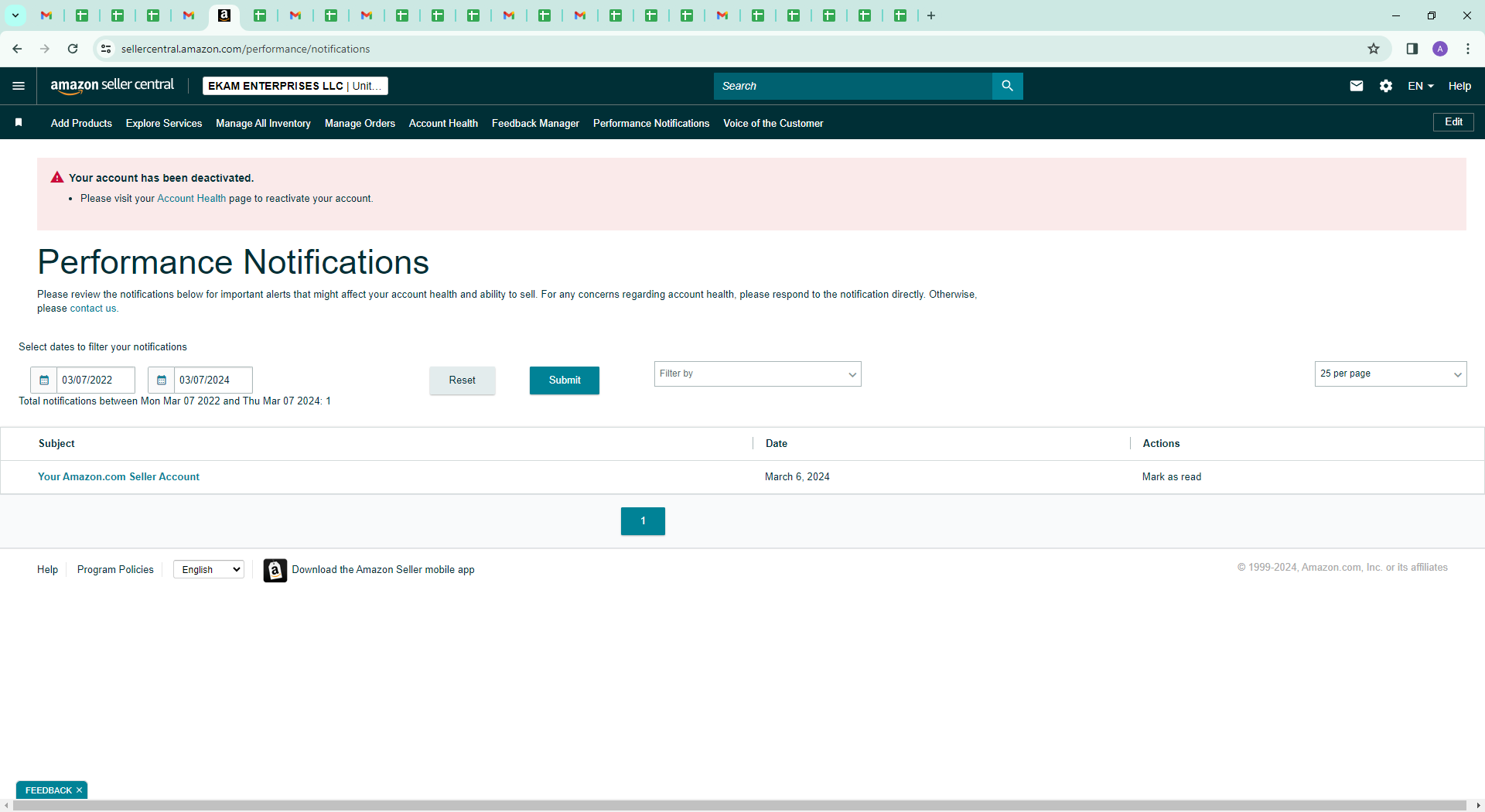This screenshot has width=1485, height=812.
Task: Click the Reset button
Action: point(463,380)
